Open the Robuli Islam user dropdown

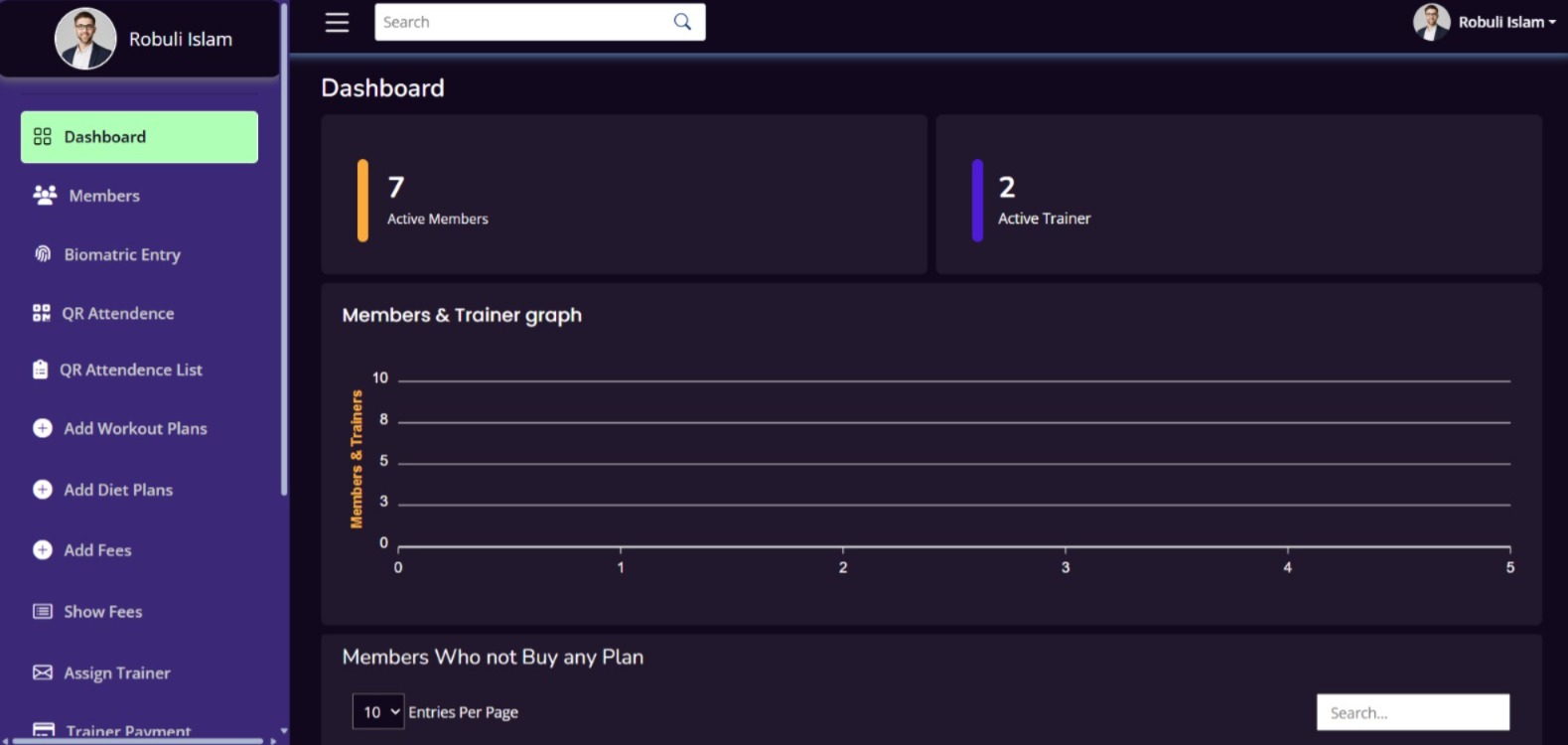click(1485, 22)
